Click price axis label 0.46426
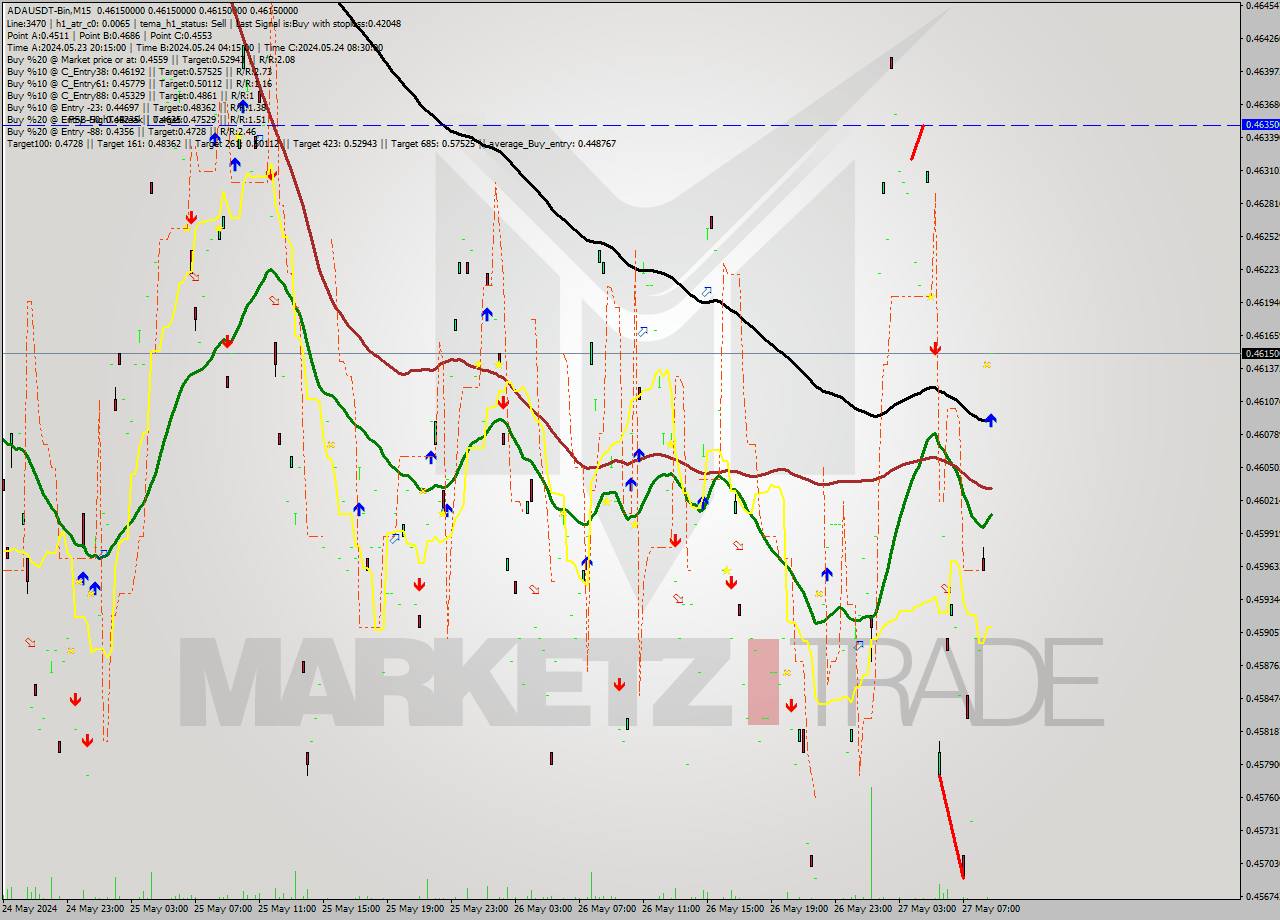This screenshot has width=1280, height=920. [x=1261, y=38]
